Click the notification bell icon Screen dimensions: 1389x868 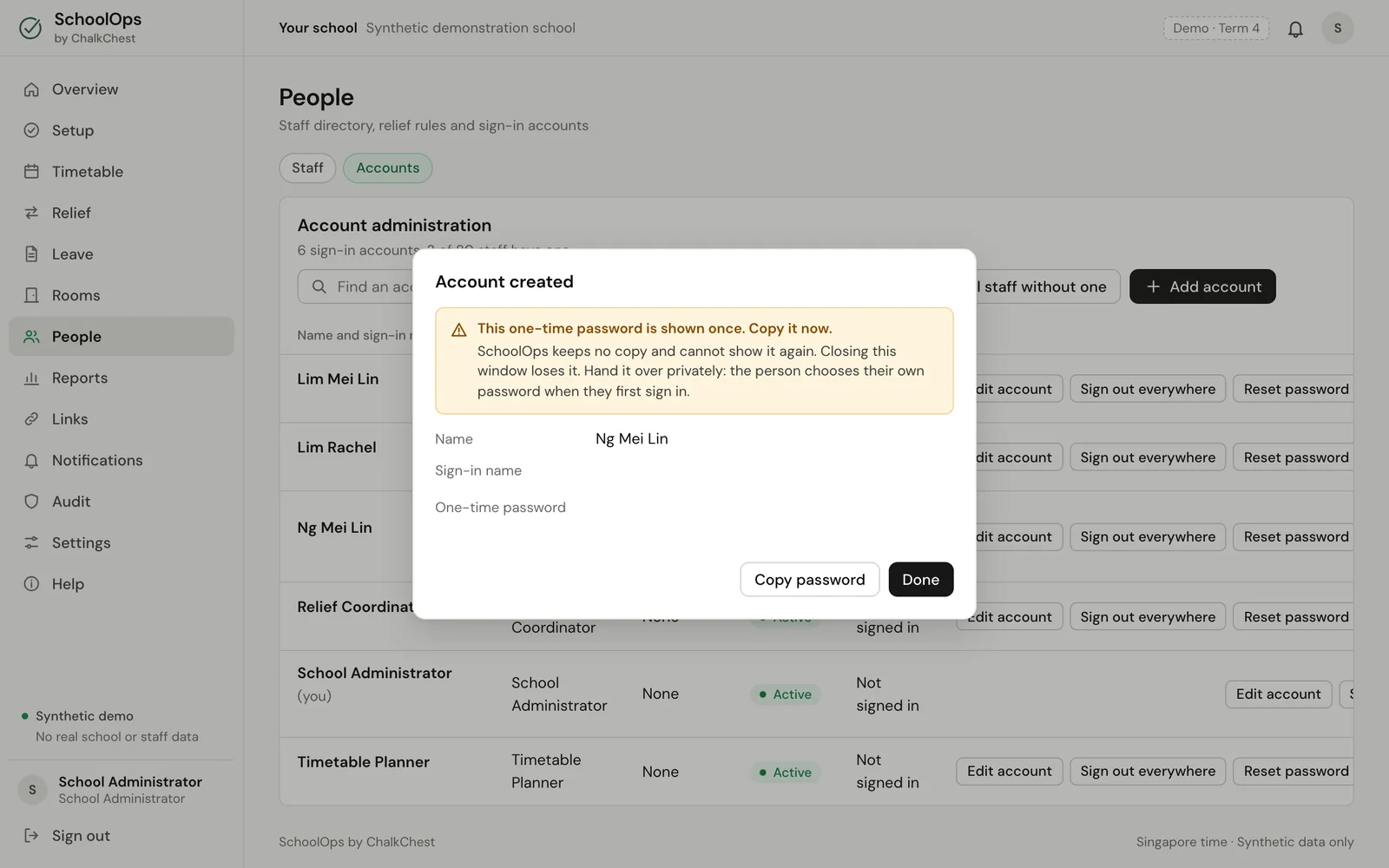coord(1295,29)
